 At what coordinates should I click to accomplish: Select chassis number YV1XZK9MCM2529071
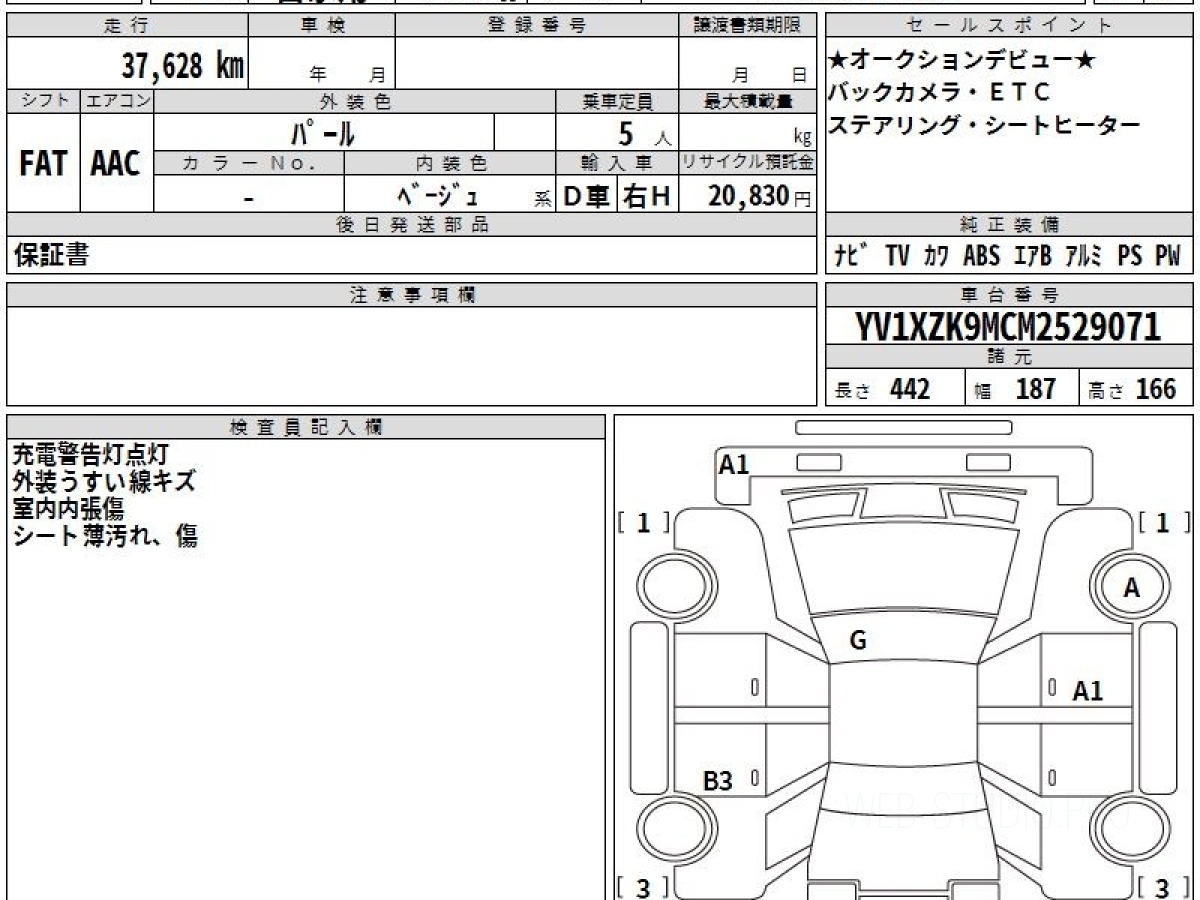click(x=1009, y=327)
